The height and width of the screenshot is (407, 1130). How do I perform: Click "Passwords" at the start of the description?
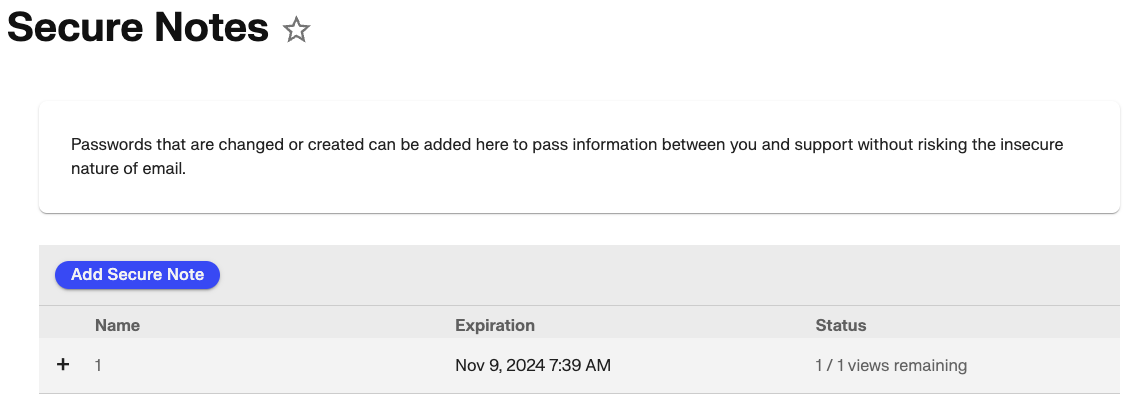(x=110, y=144)
